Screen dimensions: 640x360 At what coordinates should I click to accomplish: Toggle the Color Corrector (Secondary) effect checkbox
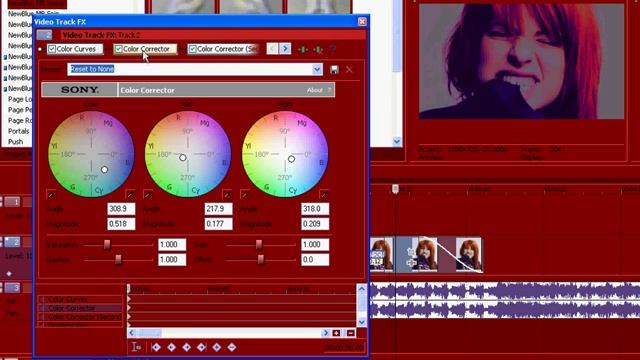pyautogui.click(x=193, y=49)
